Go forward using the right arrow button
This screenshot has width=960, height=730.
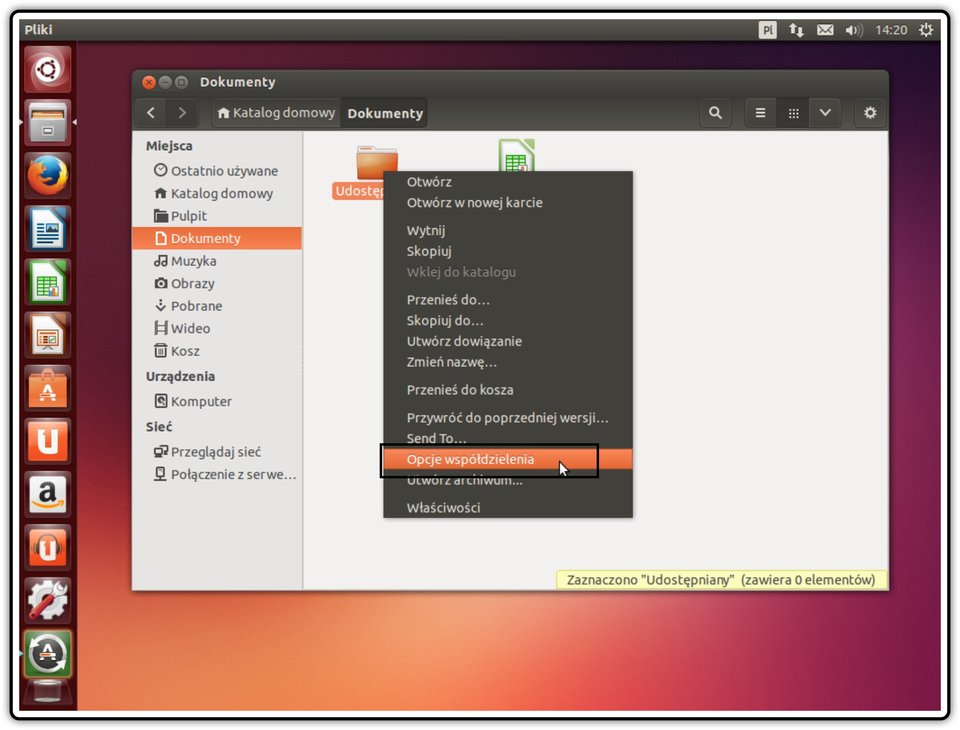coord(182,113)
